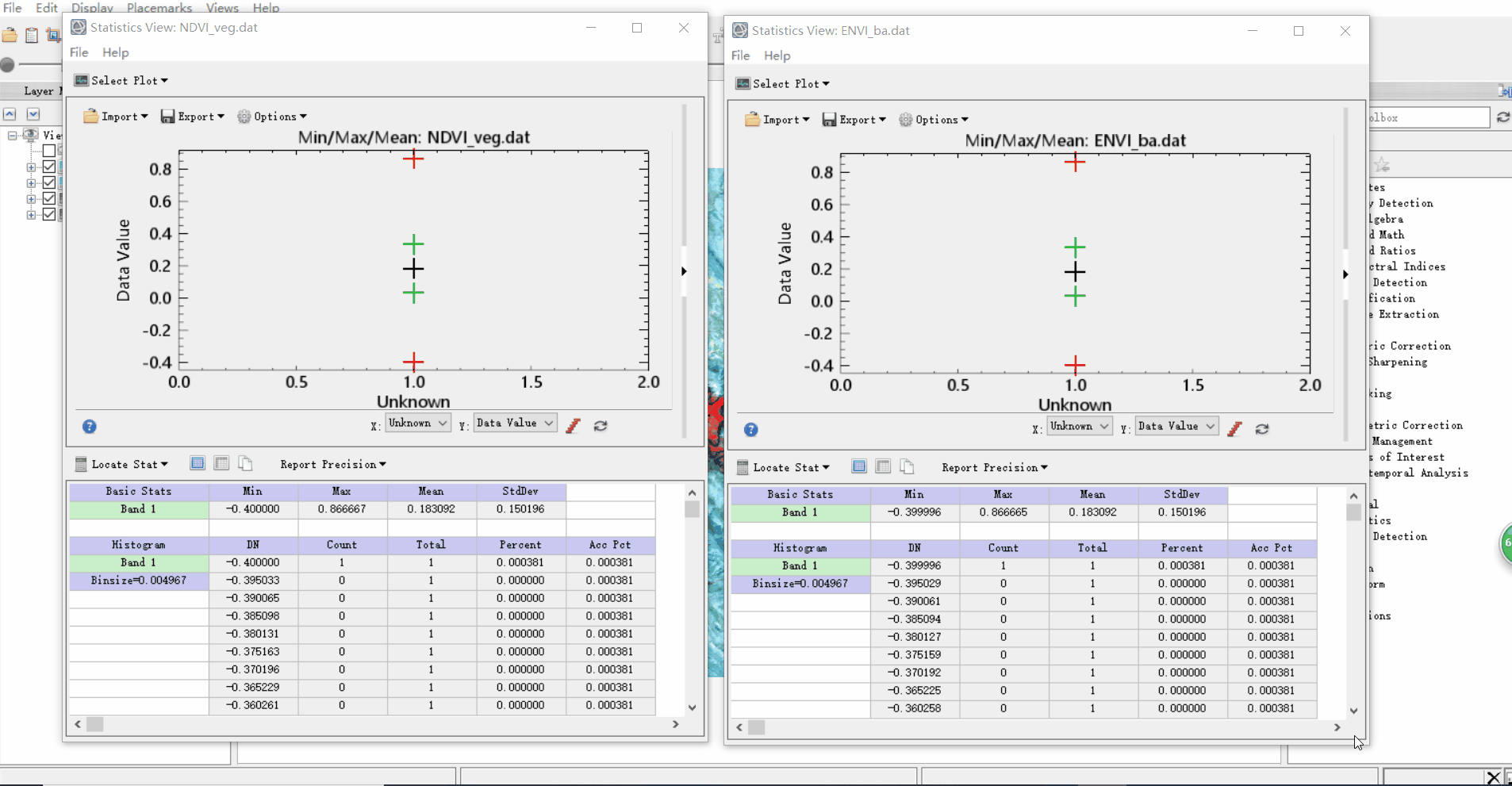The height and width of the screenshot is (786, 1512).
Task: Click Select Plot icon in ENVI_ba window
Action: (x=743, y=83)
